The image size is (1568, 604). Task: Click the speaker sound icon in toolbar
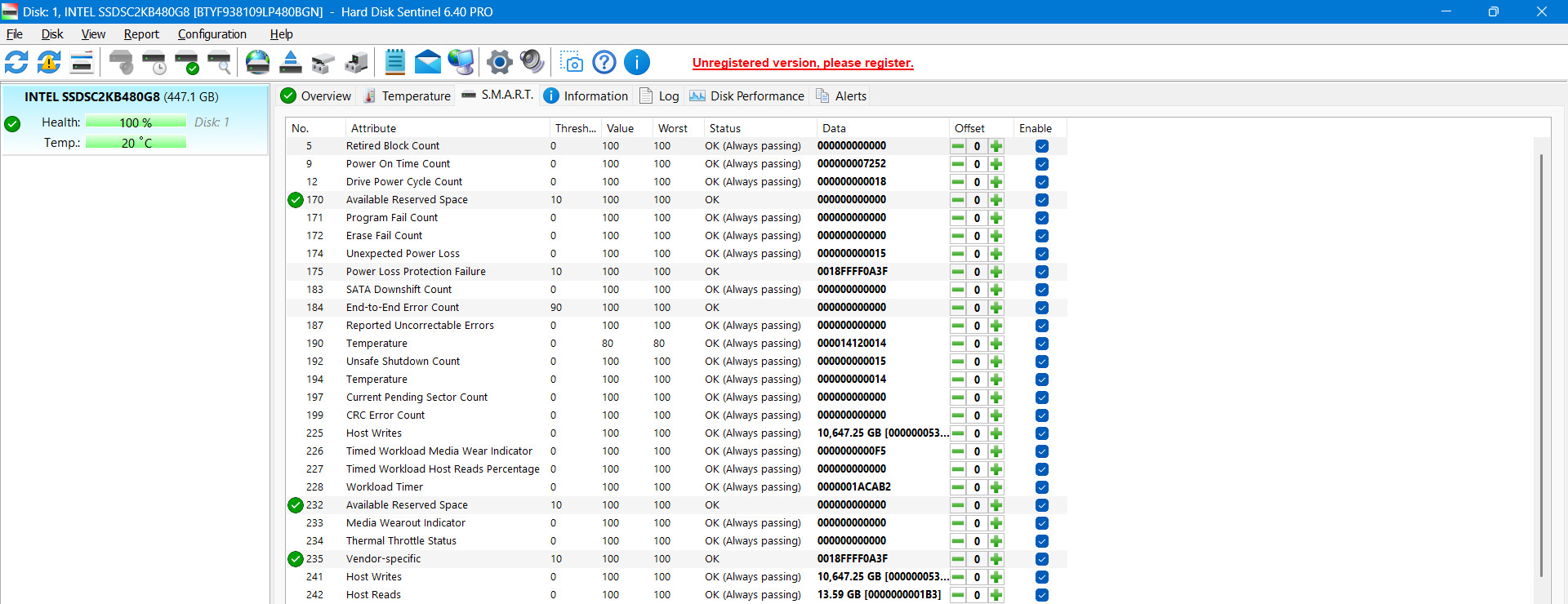pos(532,62)
